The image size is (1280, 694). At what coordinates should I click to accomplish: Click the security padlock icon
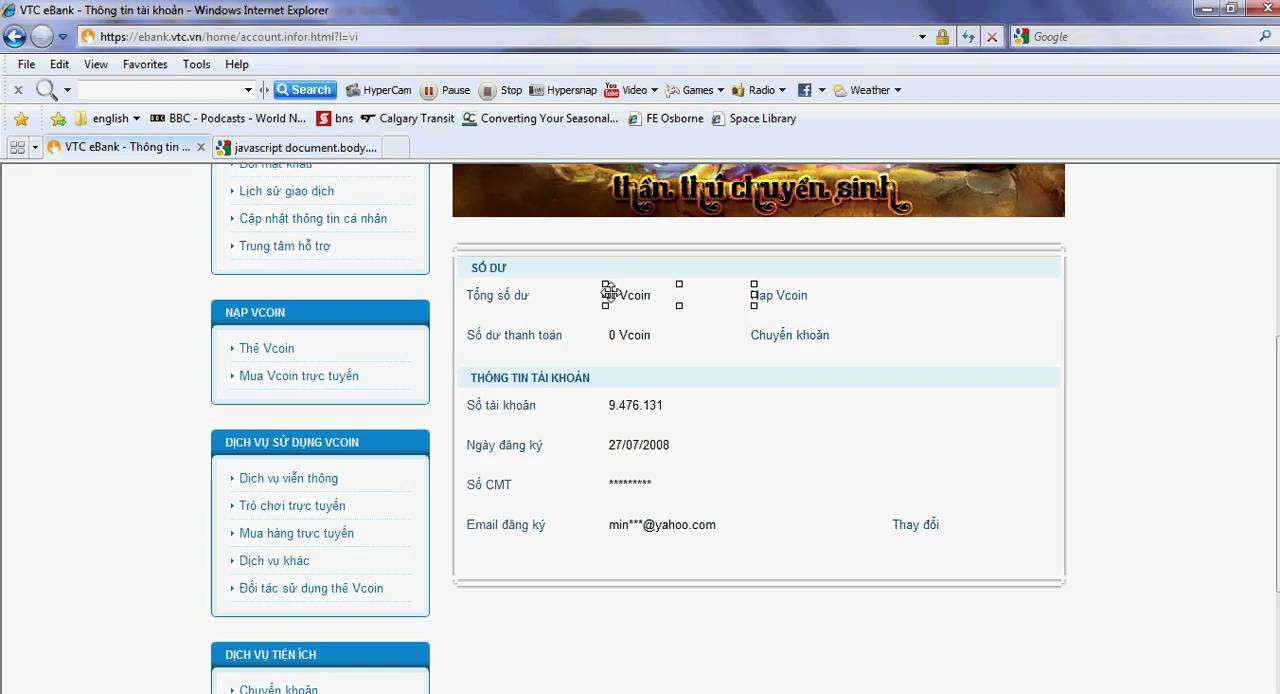(x=942, y=37)
